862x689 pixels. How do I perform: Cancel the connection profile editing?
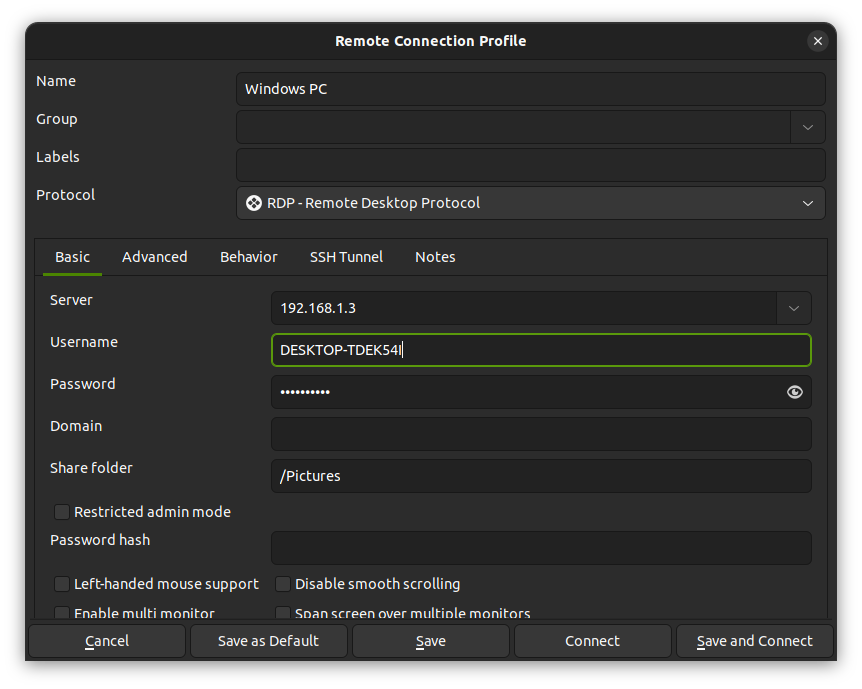(107, 641)
